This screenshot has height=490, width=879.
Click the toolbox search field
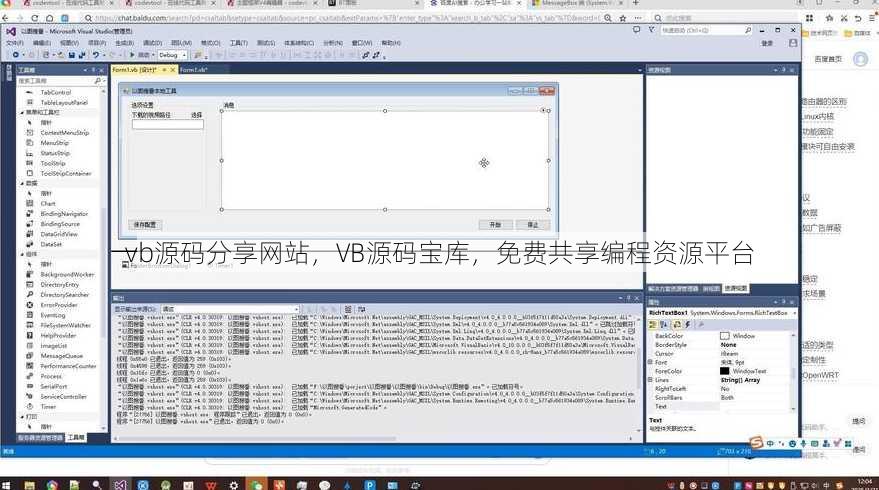[55, 81]
